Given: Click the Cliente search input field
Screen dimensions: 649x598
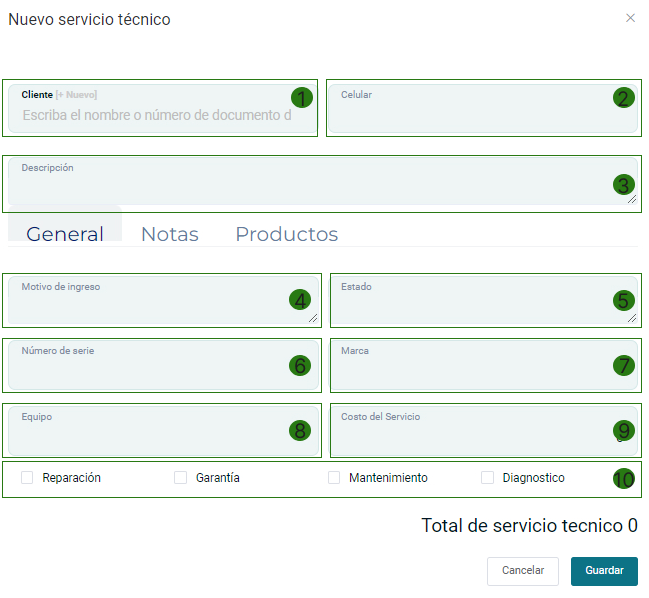Looking at the screenshot, I should pyautogui.click(x=155, y=115).
